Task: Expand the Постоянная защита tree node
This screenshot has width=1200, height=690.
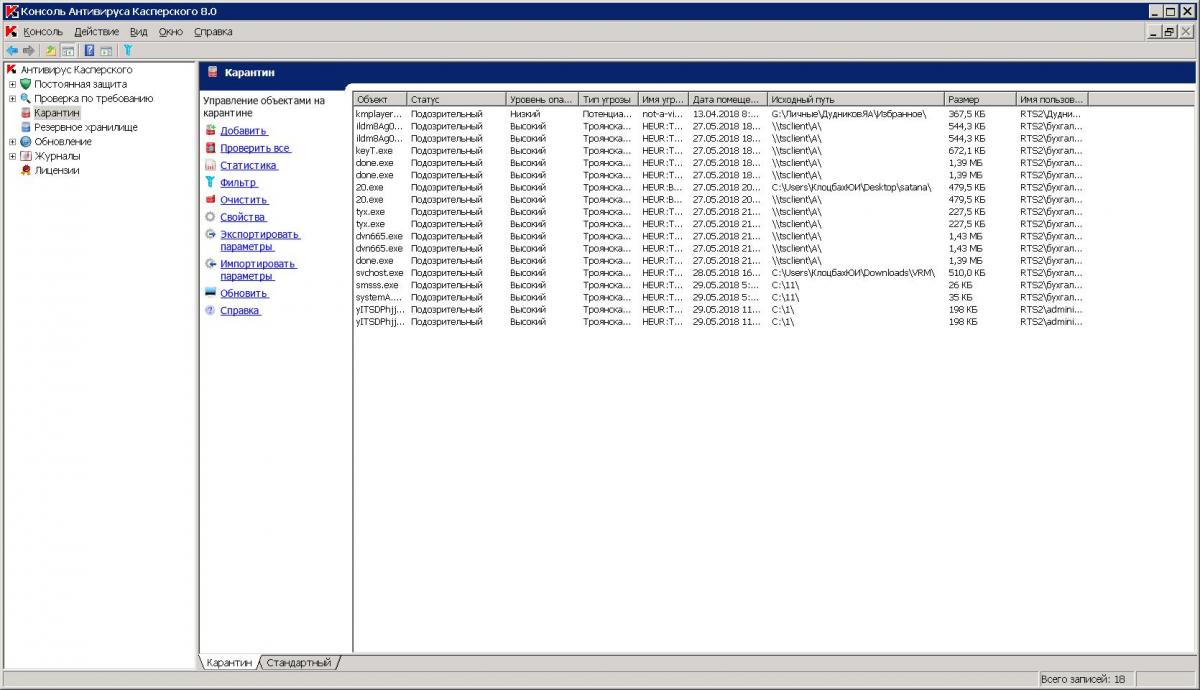Action: tap(12, 84)
